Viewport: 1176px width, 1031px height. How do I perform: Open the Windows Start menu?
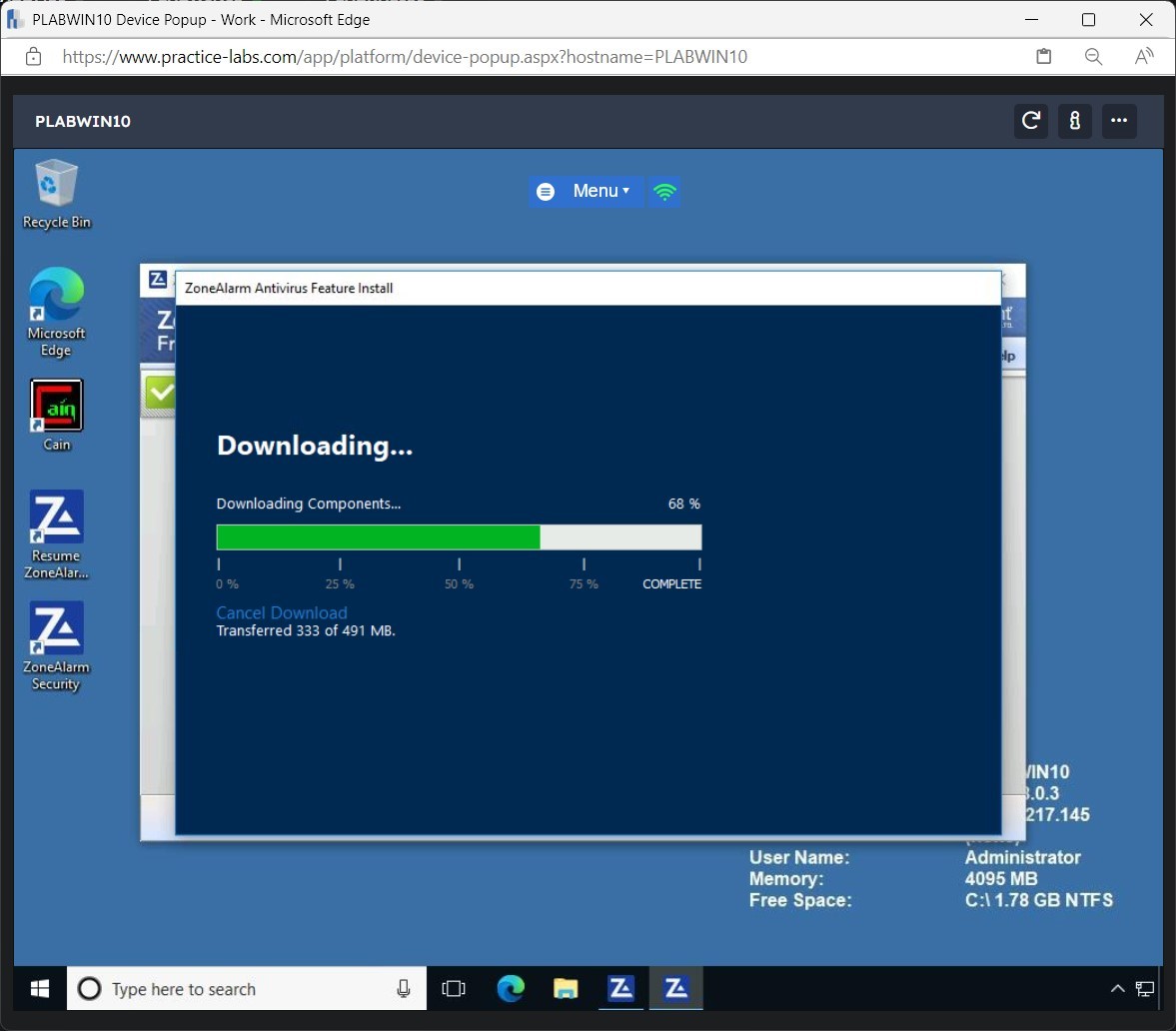click(38, 988)
